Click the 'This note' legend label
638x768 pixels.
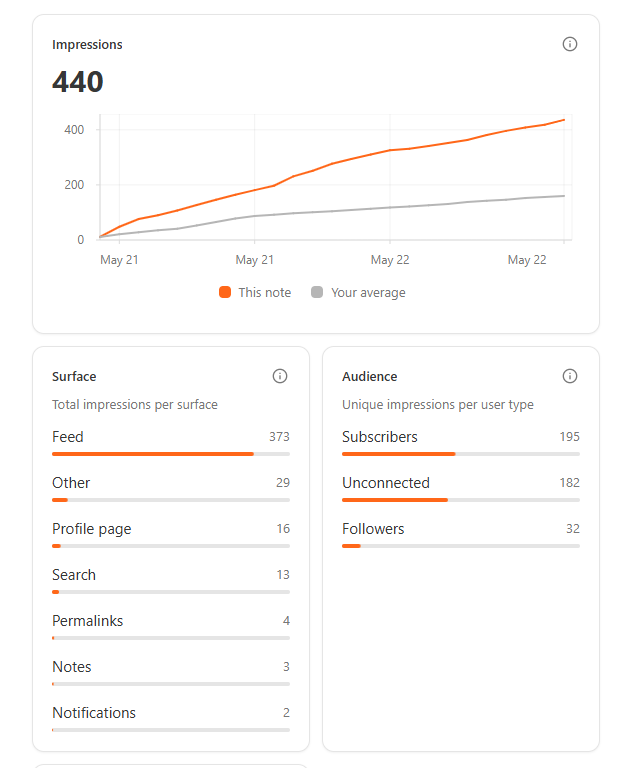pyautogui.click(x=264, y=292)
